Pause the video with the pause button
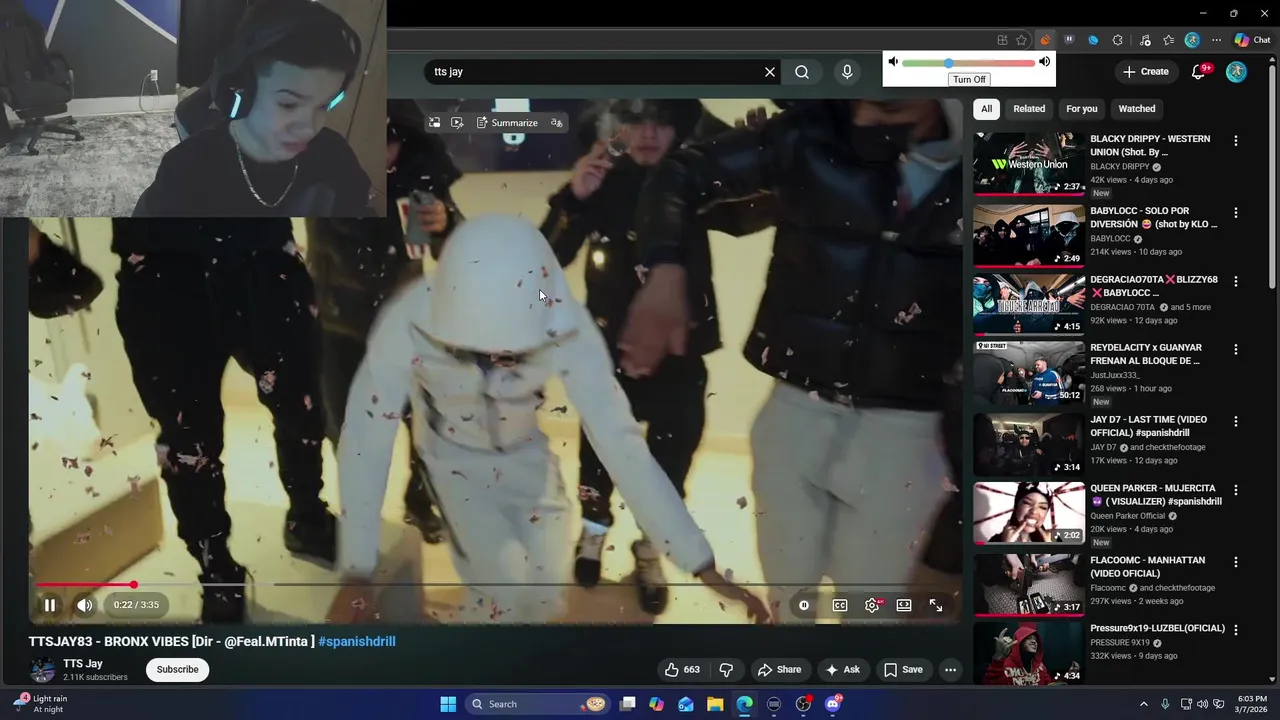 [49, 605]
